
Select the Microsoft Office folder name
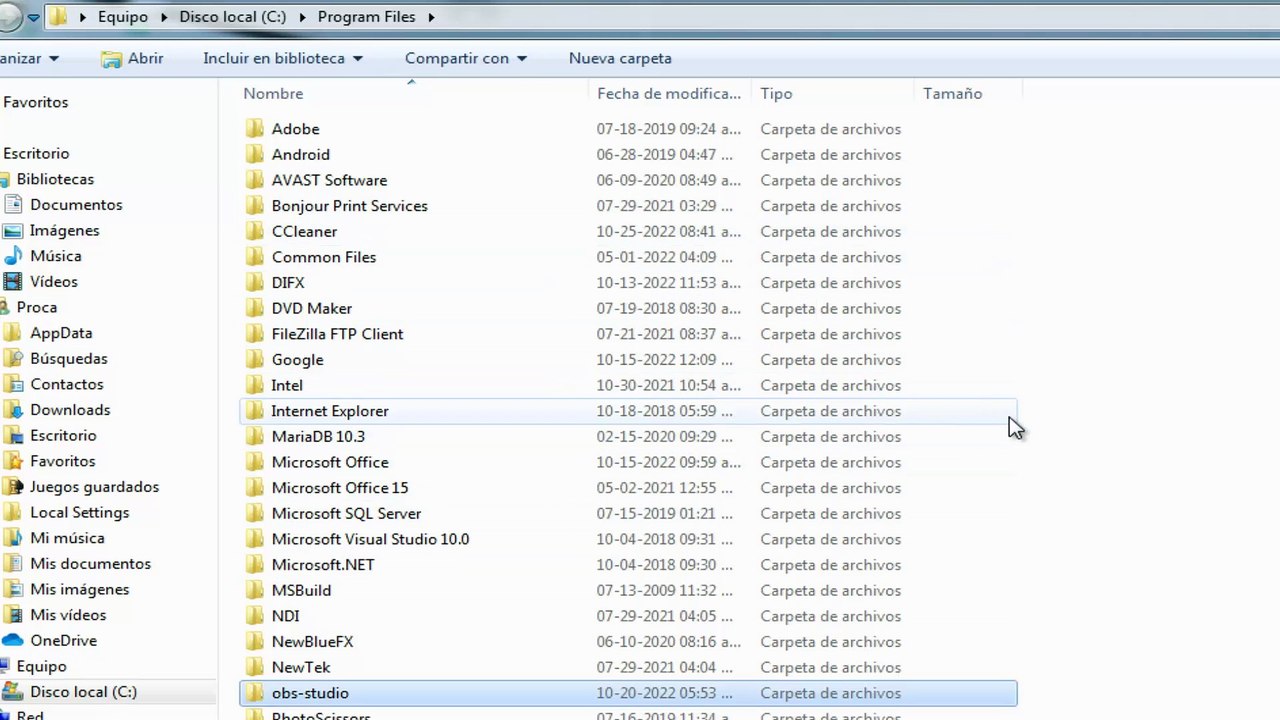click(x=330, y=462)
